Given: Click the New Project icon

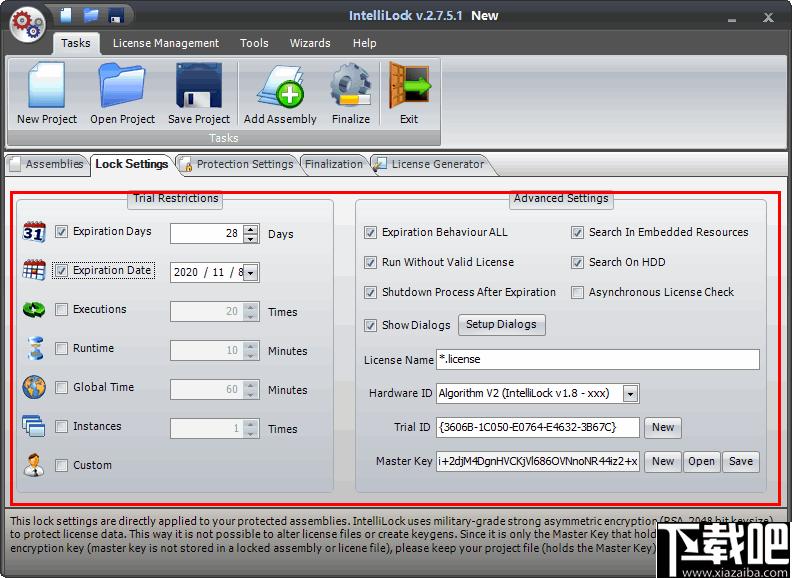Looking at the screenshot, I should coord(46,85).
